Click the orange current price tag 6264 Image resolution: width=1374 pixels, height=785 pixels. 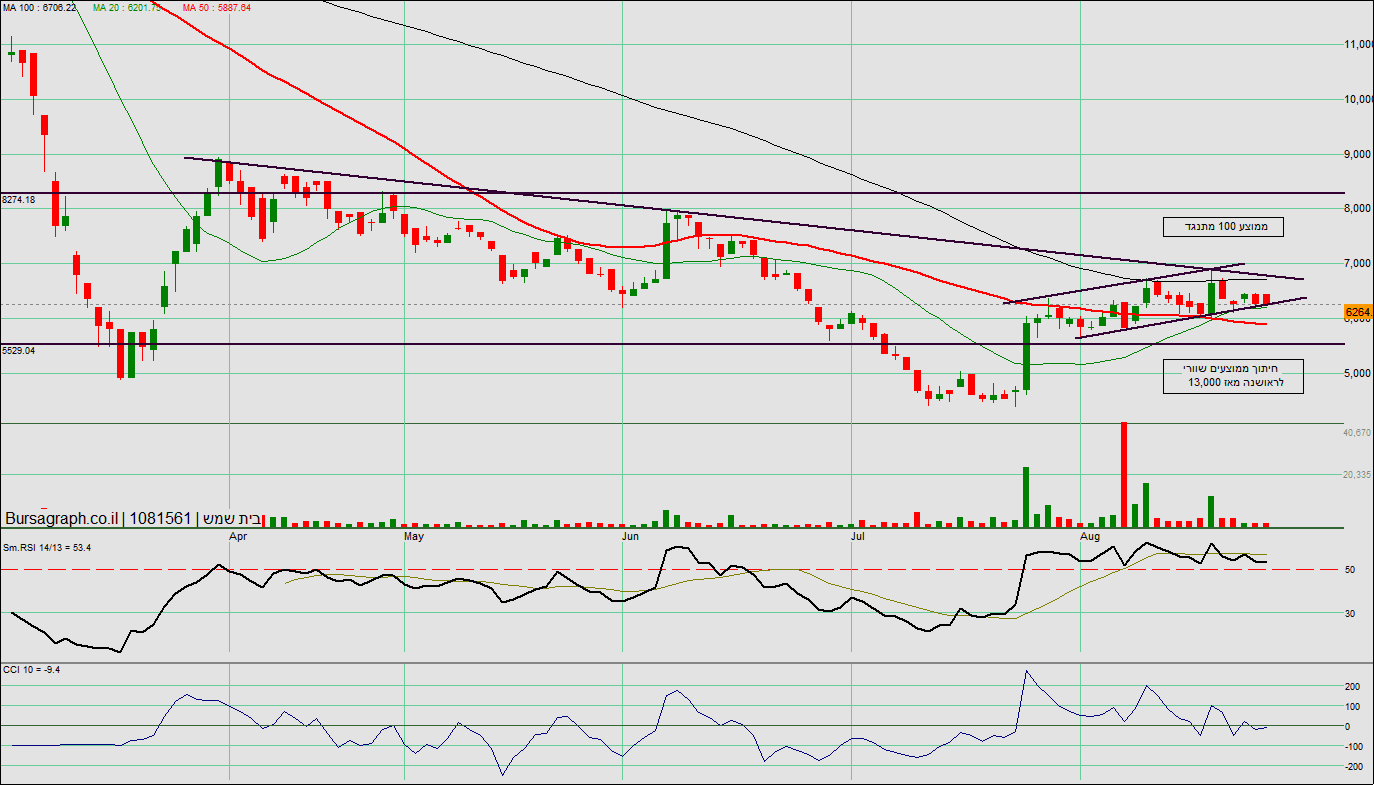tap(1358, 313)
